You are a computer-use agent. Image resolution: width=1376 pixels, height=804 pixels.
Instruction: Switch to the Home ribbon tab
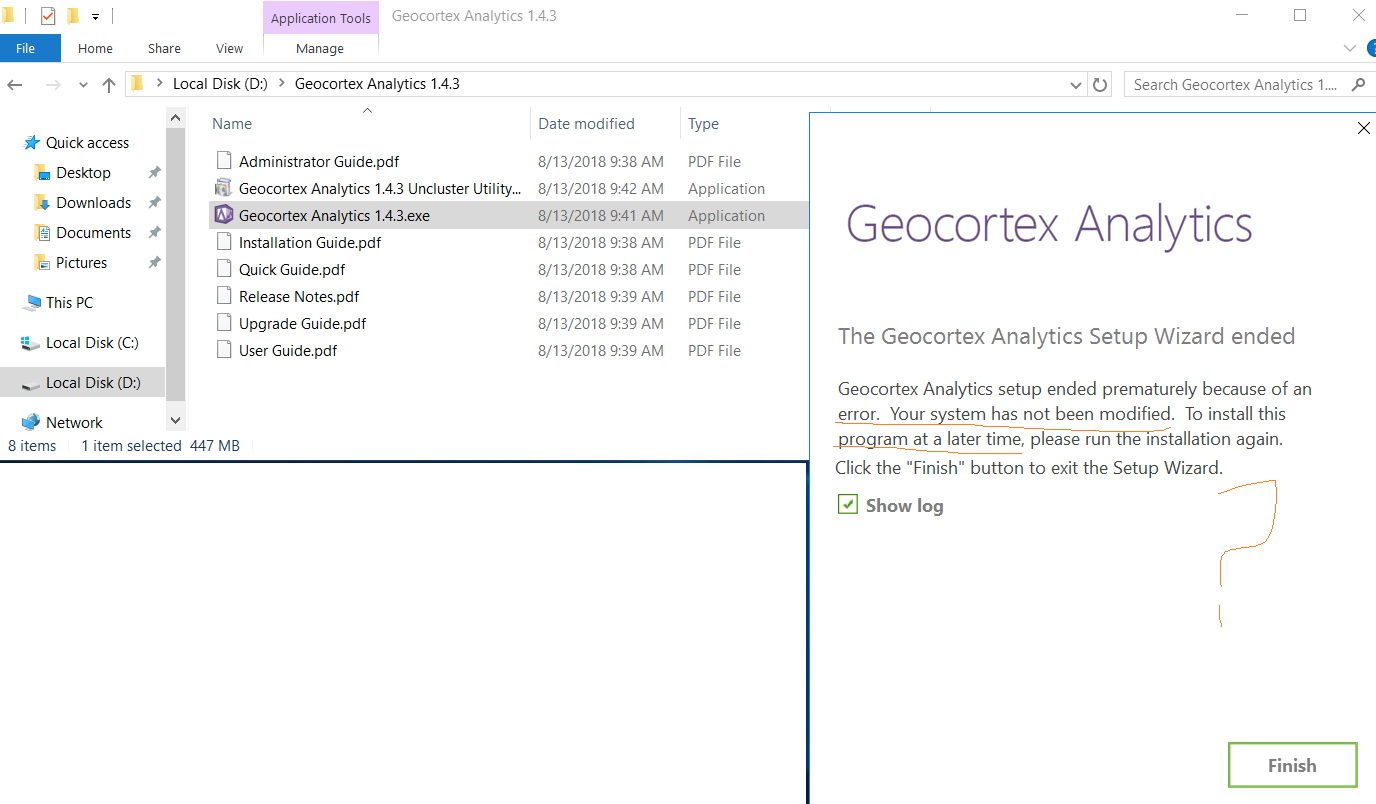(95, 48)
